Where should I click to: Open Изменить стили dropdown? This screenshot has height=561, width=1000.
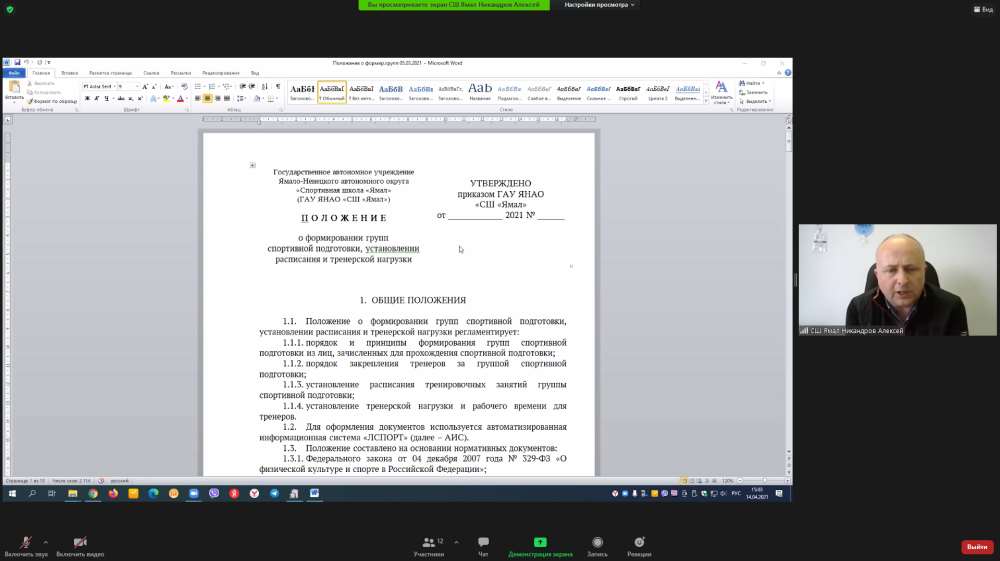[721, 93]
